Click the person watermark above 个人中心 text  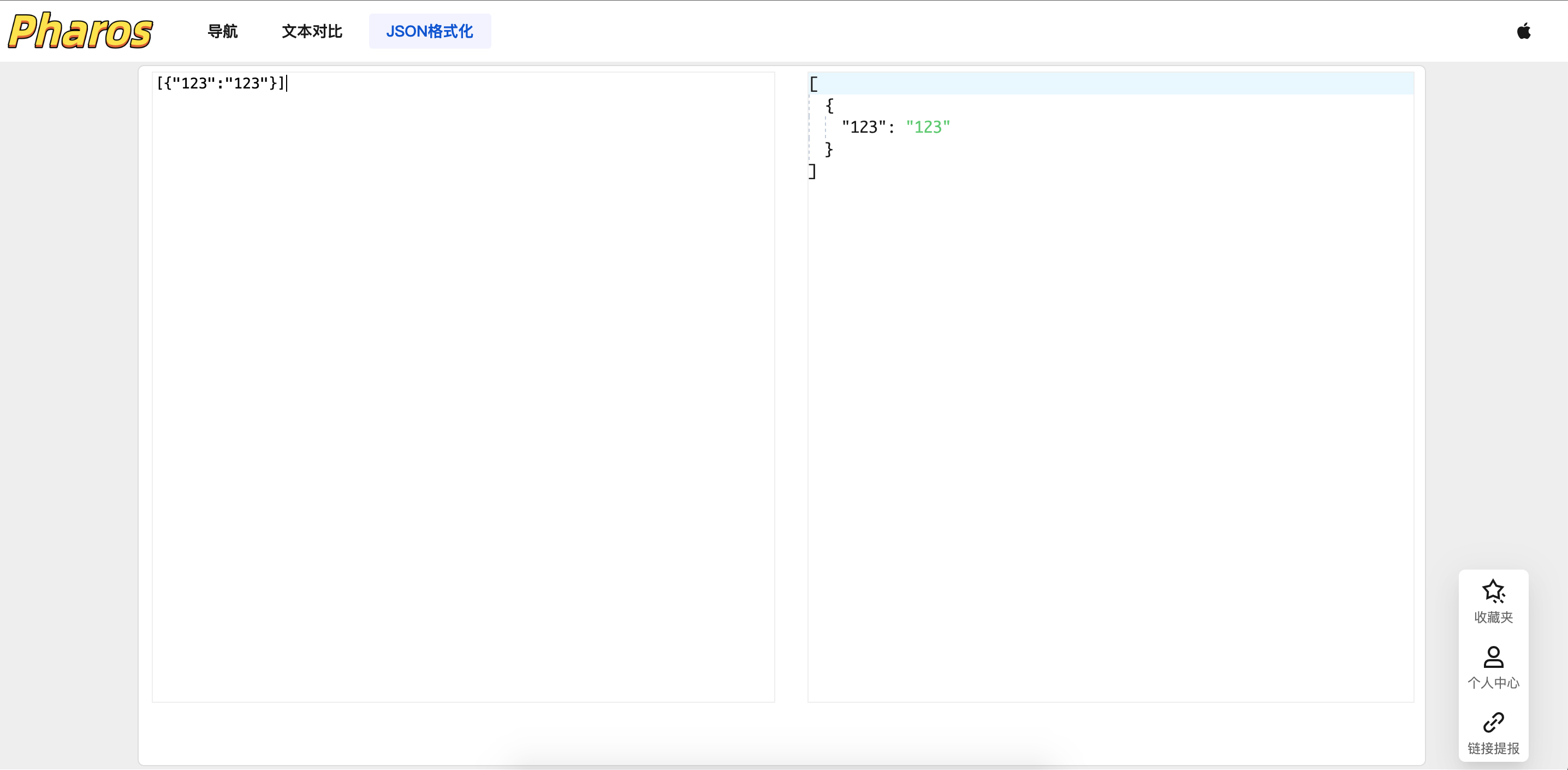[370, 659]
